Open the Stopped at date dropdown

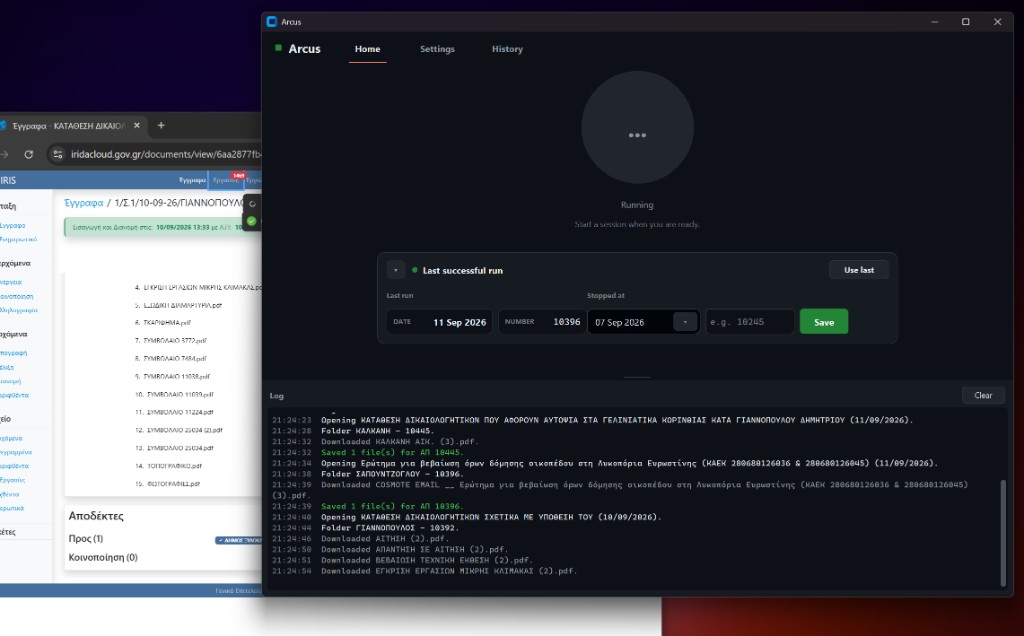click(685, 322)
